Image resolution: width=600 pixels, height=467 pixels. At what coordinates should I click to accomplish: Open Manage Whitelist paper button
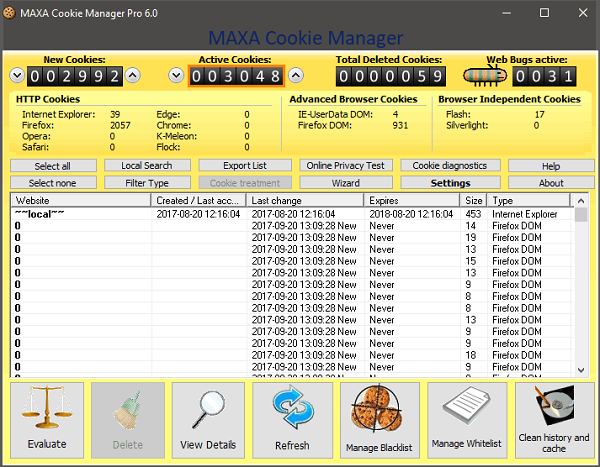click(x=467, y=420)
